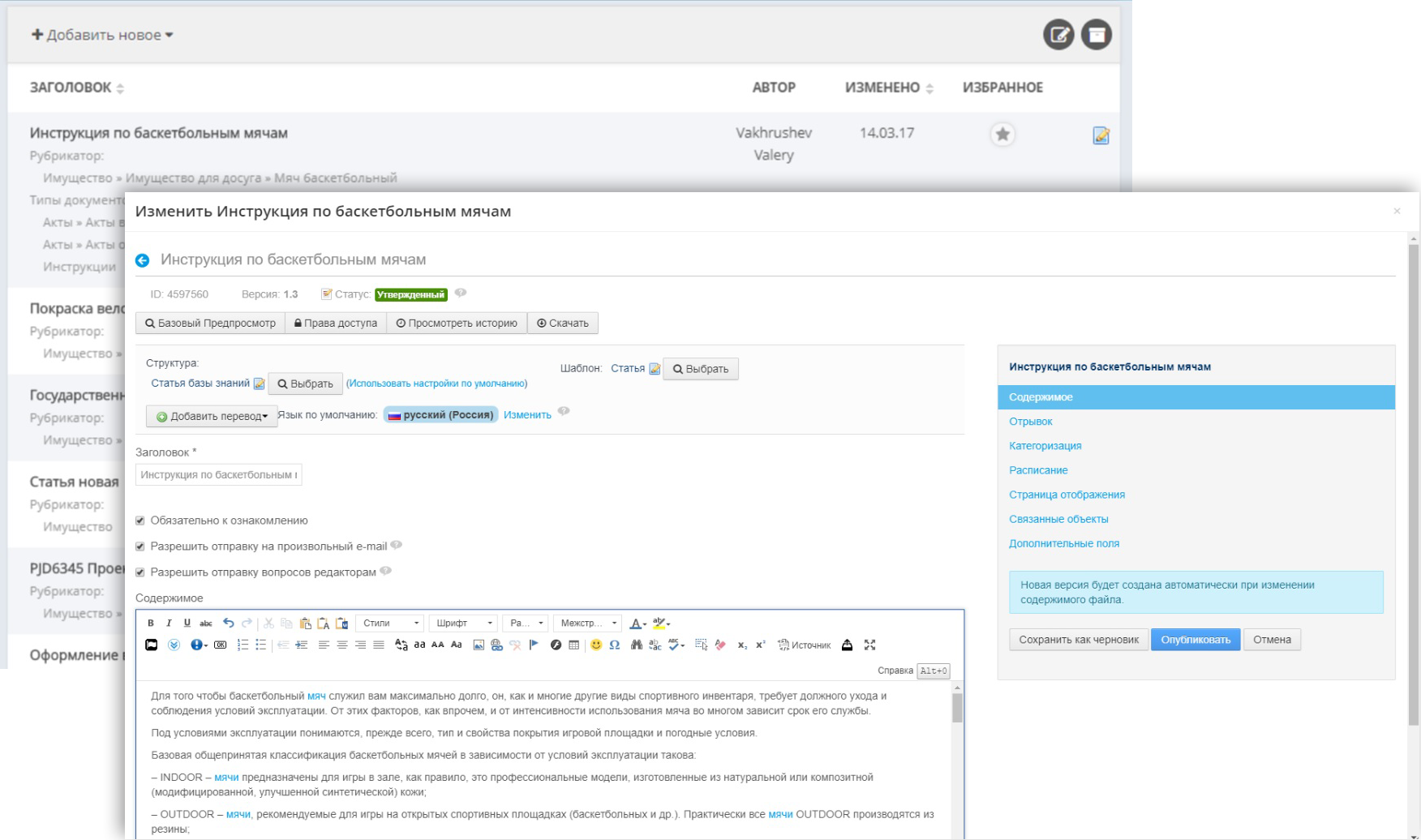Viewport: 1421px width, 840px height.
Task: Open the Добавить перевод dropdown
Action: coord(212,416)
